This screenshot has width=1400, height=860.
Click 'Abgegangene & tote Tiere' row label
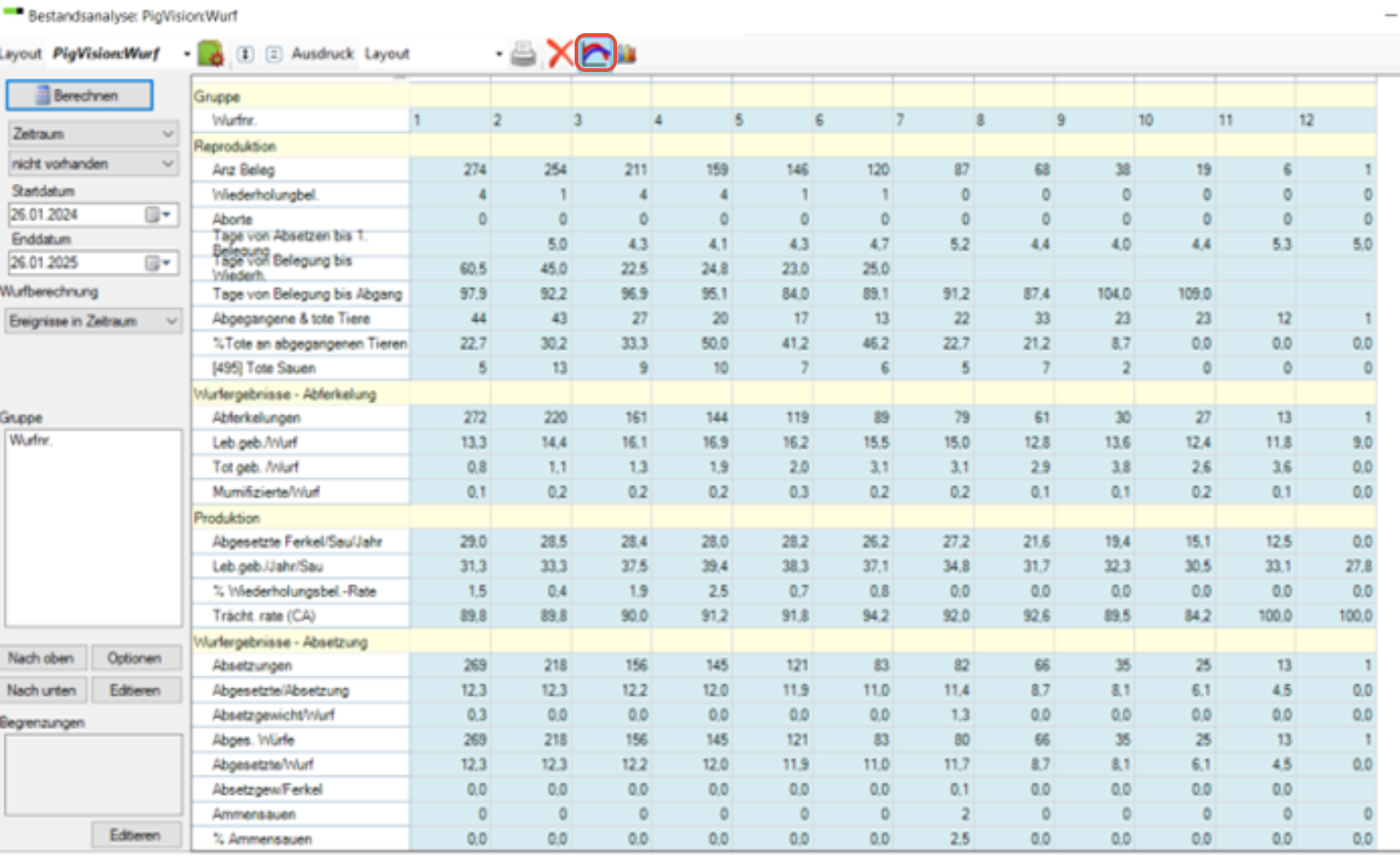[291, 318]
